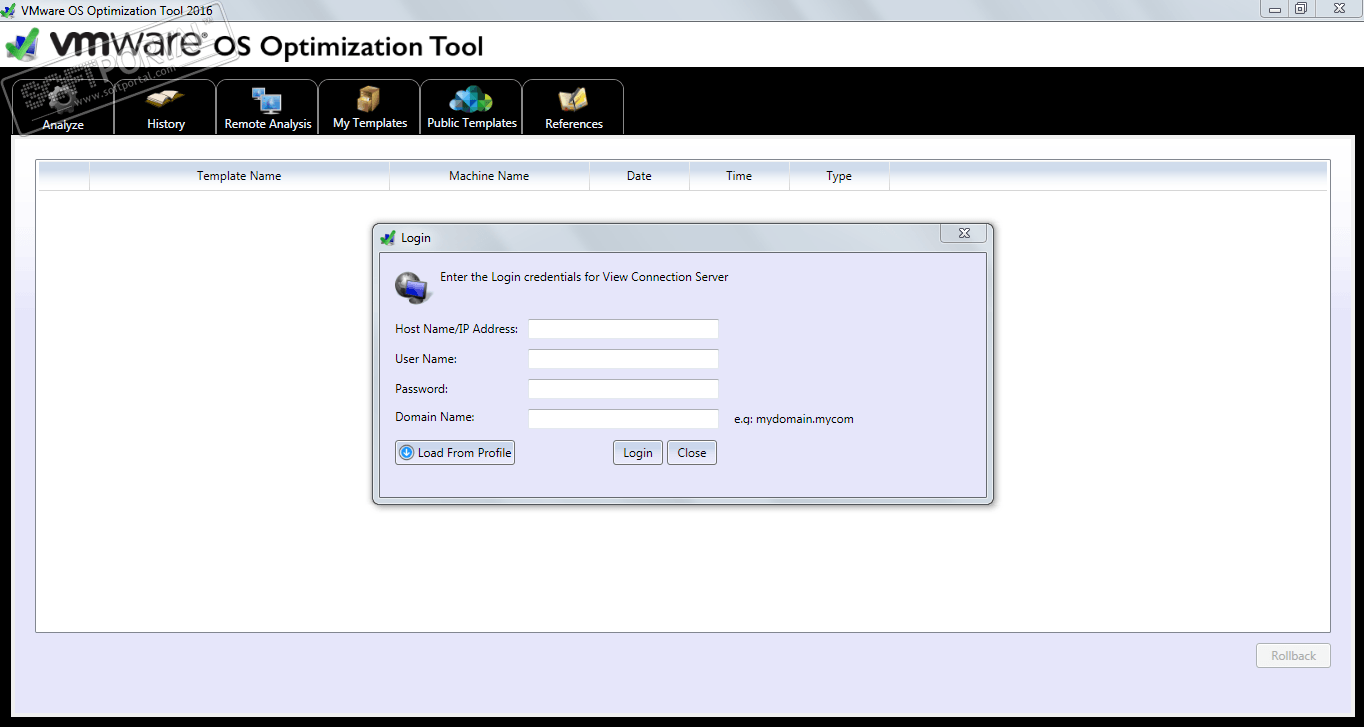Click the "Domain Name:" label
Screen dimensions: 1364x727
435,417
